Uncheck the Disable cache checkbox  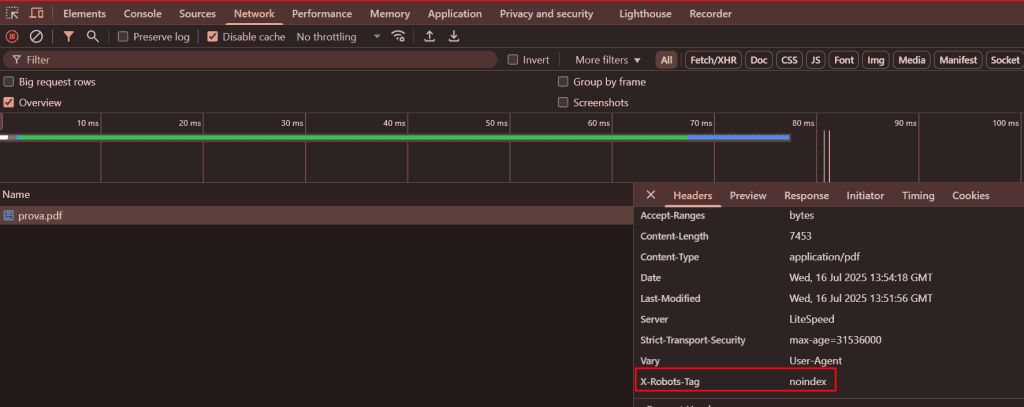click(x=213, y=37)
